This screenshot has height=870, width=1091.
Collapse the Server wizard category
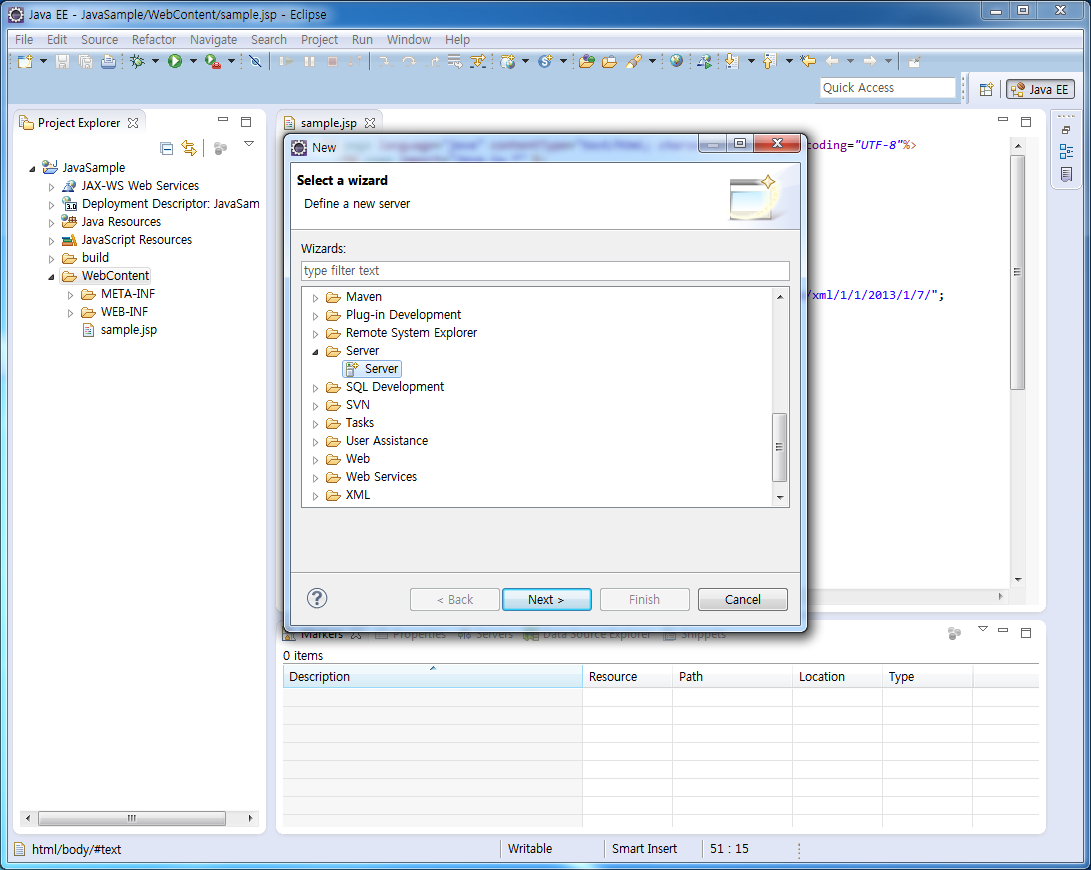pyautogui.click(x=315, y=352)
